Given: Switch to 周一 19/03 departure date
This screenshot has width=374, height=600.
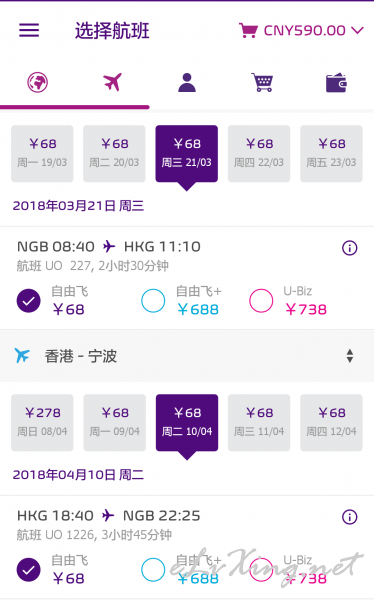Looking at the screenshot, I should [x=42, y=153].
